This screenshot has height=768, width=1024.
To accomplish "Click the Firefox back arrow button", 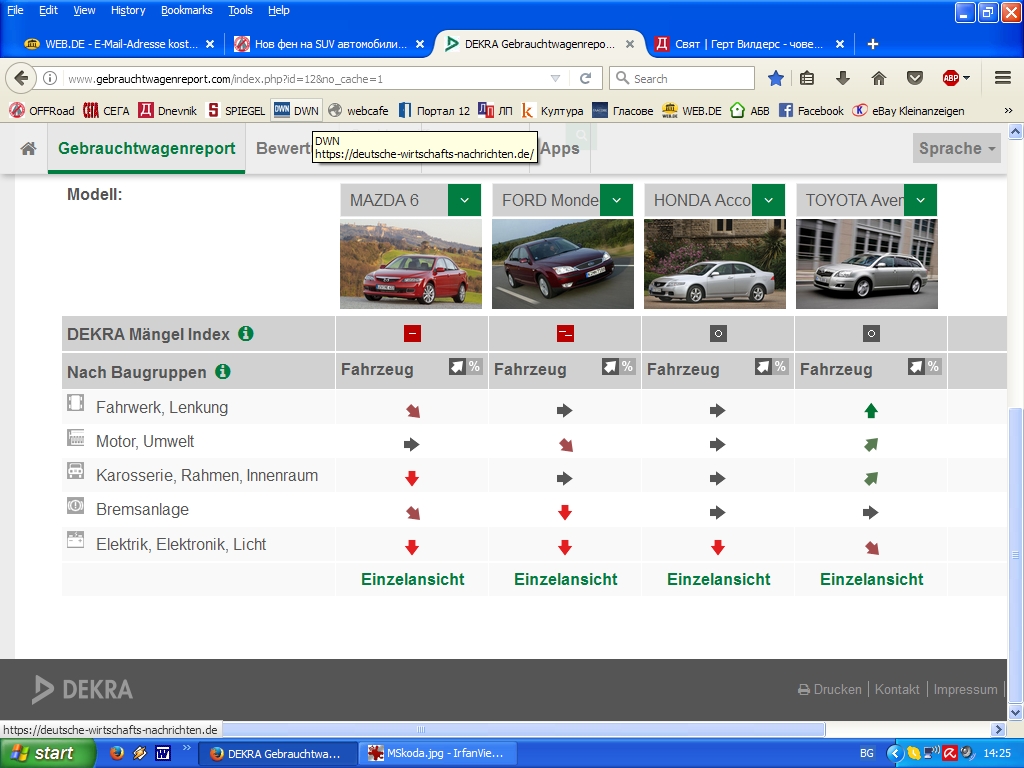I will [22, 78].
